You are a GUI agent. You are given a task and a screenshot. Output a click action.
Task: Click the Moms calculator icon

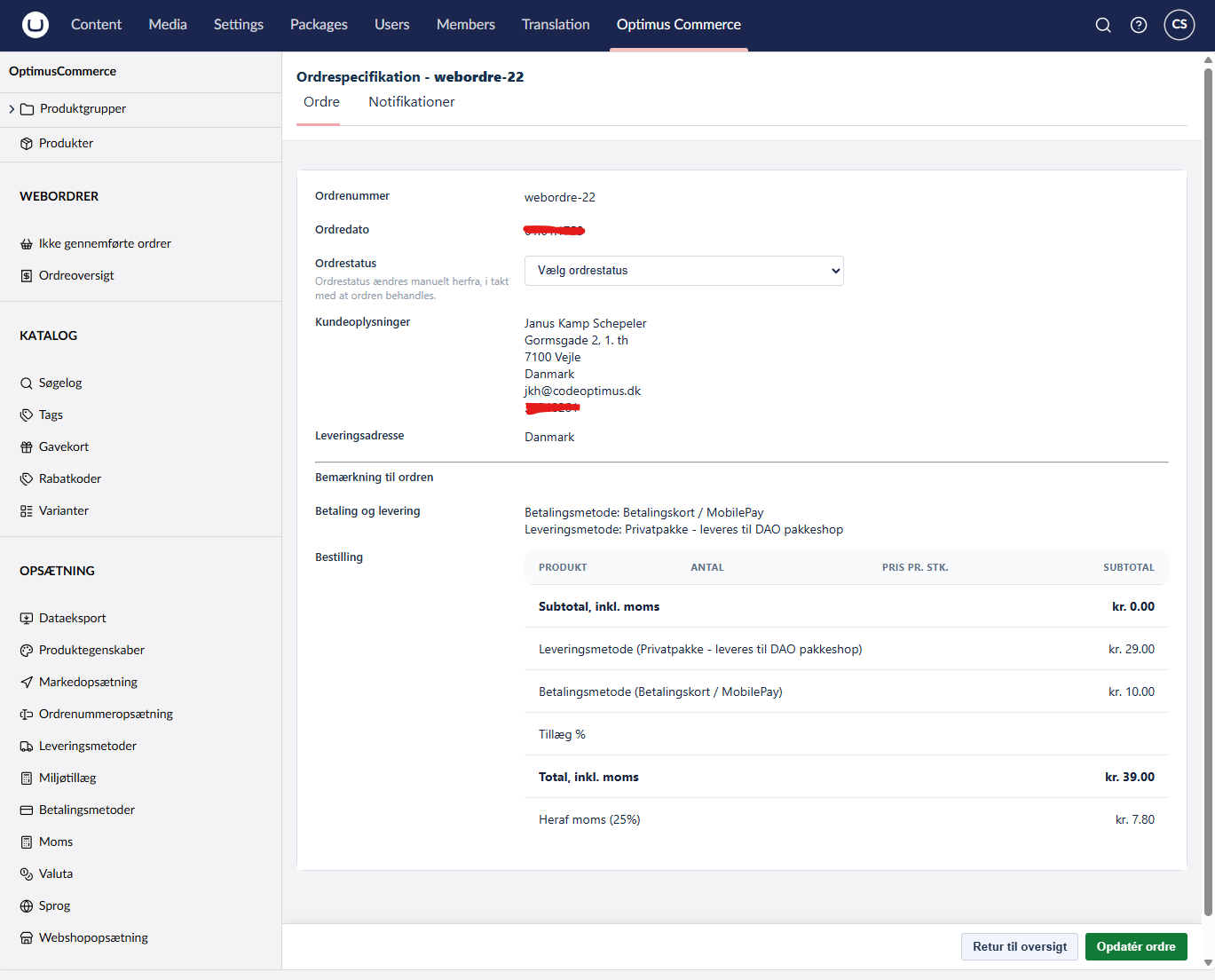pyautogui.click(x=27, y=842)
